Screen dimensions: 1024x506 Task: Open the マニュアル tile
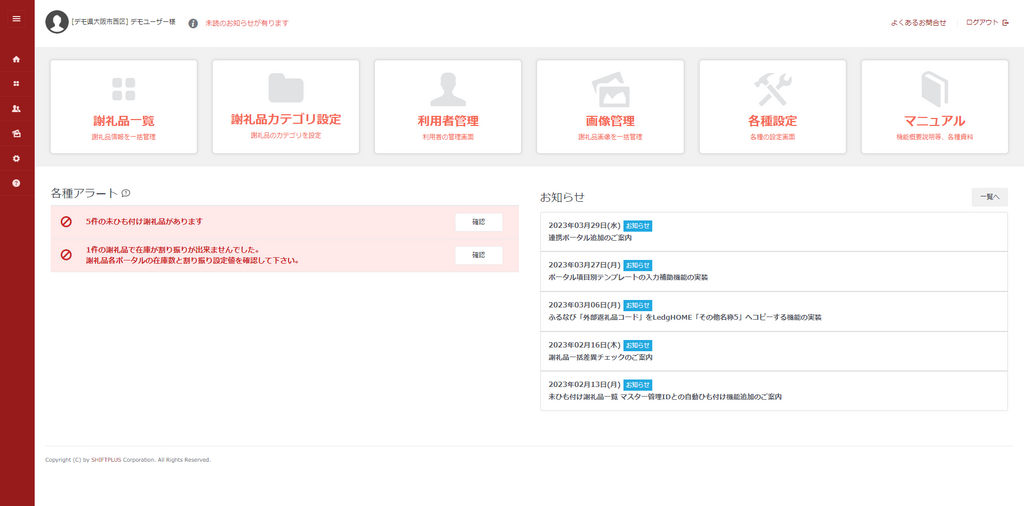click(x=934, y=106)
